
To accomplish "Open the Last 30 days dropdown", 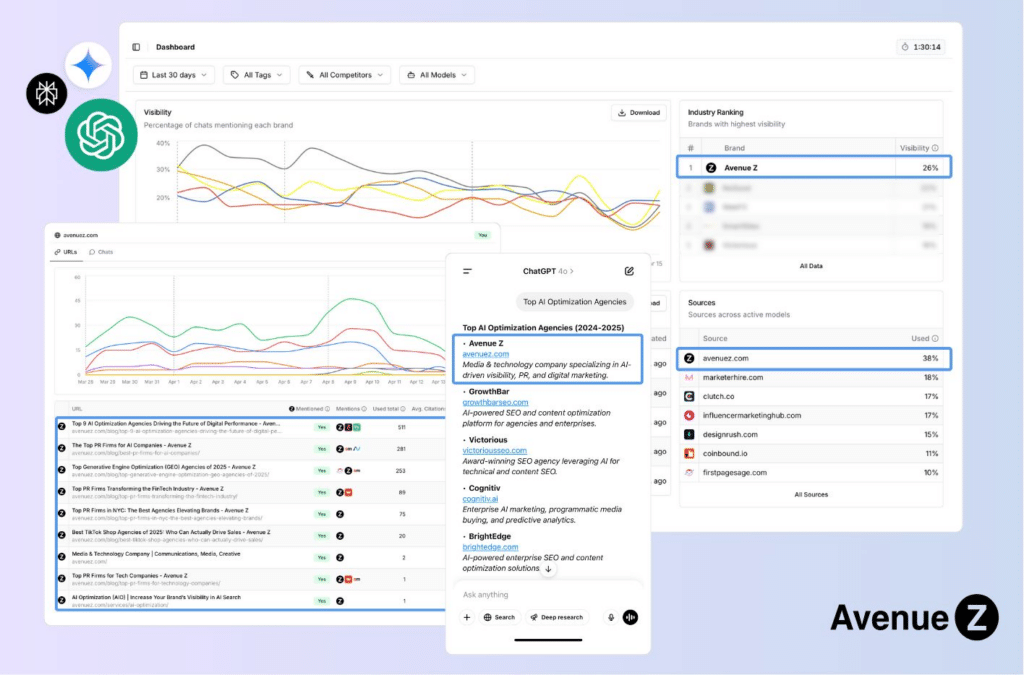I will click(x=174, y=75).
